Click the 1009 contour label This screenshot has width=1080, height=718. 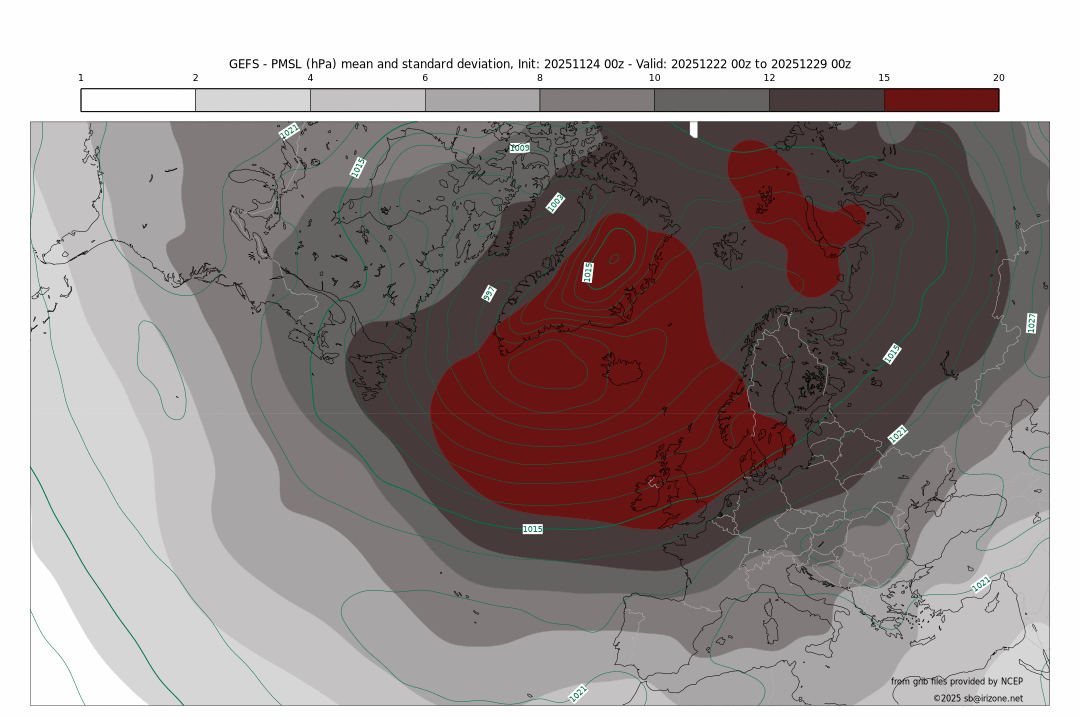(519, 148)
